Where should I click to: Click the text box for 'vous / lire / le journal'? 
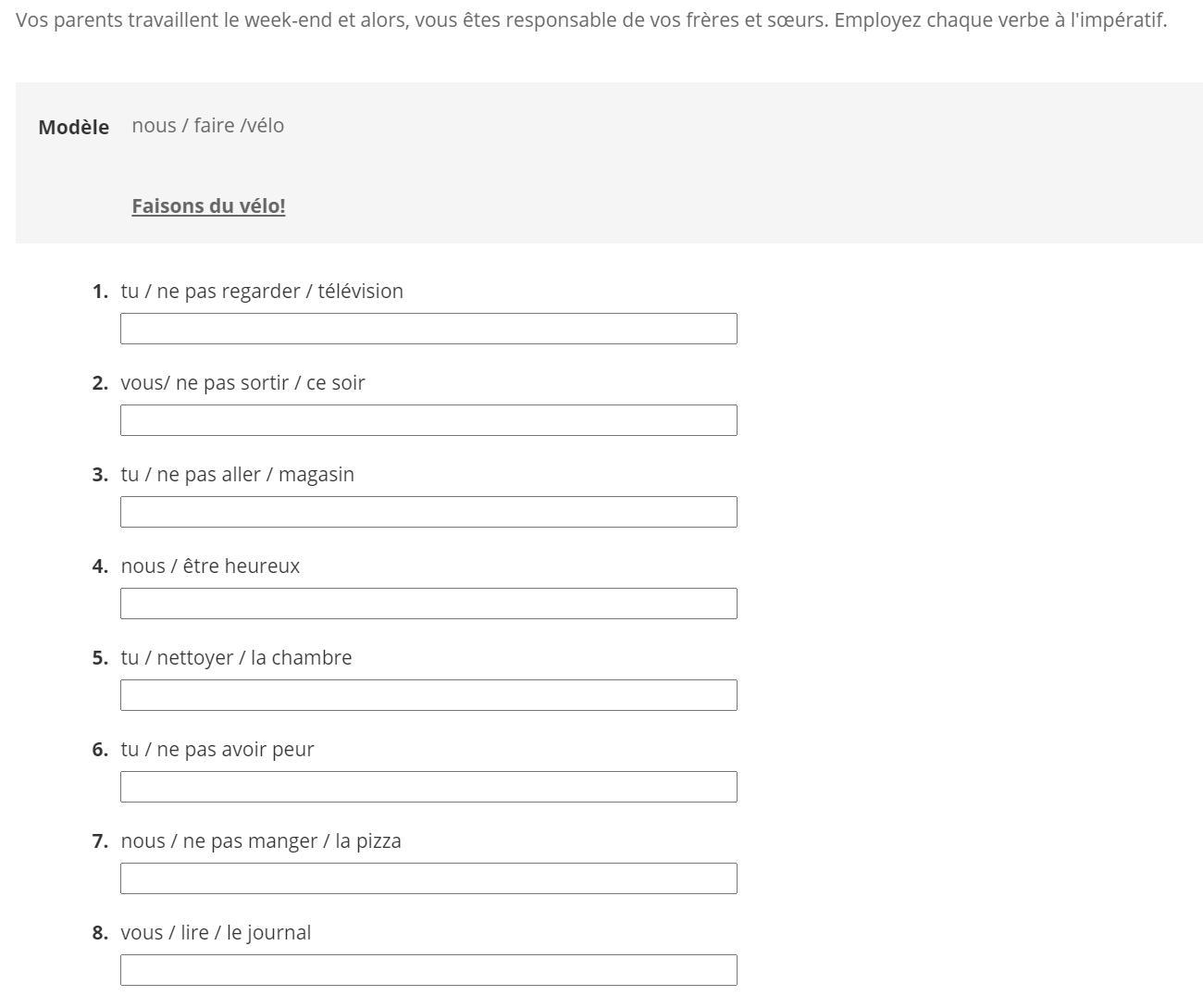click(x=428, y=970)
